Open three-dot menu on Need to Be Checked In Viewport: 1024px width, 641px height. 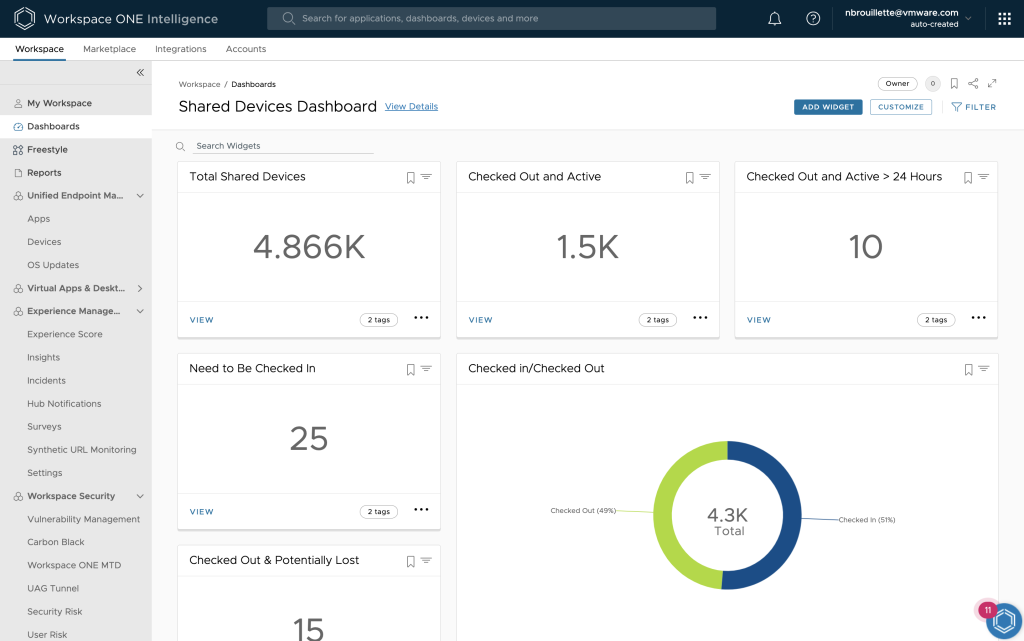click(x=421, y=510)
